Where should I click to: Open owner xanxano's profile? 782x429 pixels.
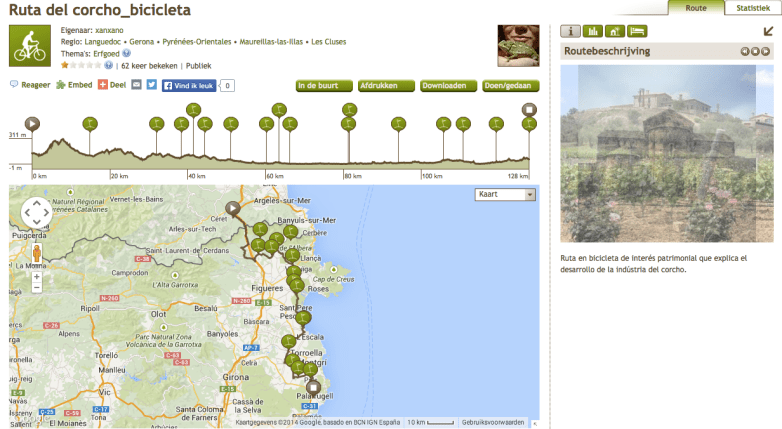point(109,30)
